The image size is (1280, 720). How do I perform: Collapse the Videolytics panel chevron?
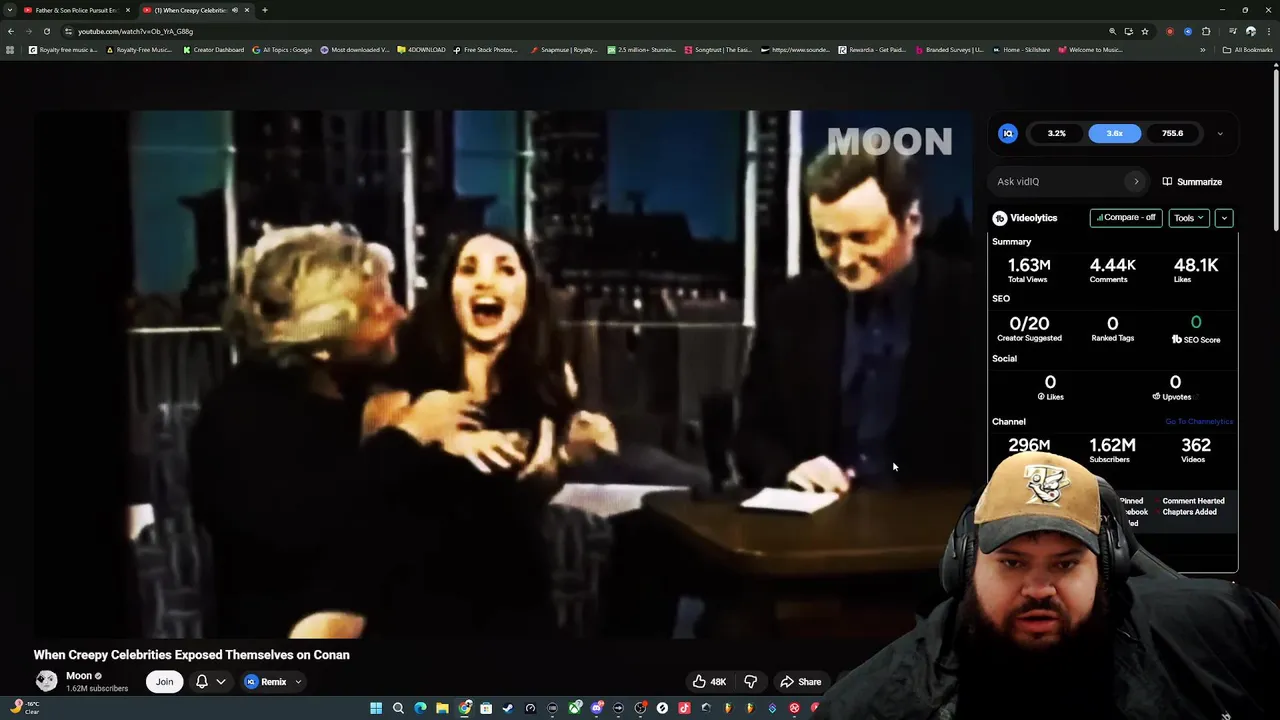click(1224, 218)
